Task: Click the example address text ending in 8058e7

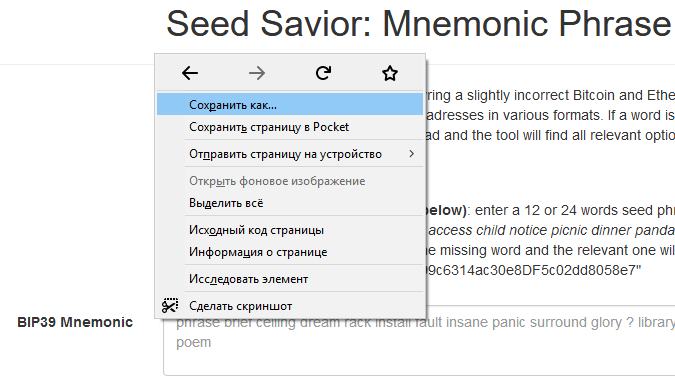Action: coord(534,270)
